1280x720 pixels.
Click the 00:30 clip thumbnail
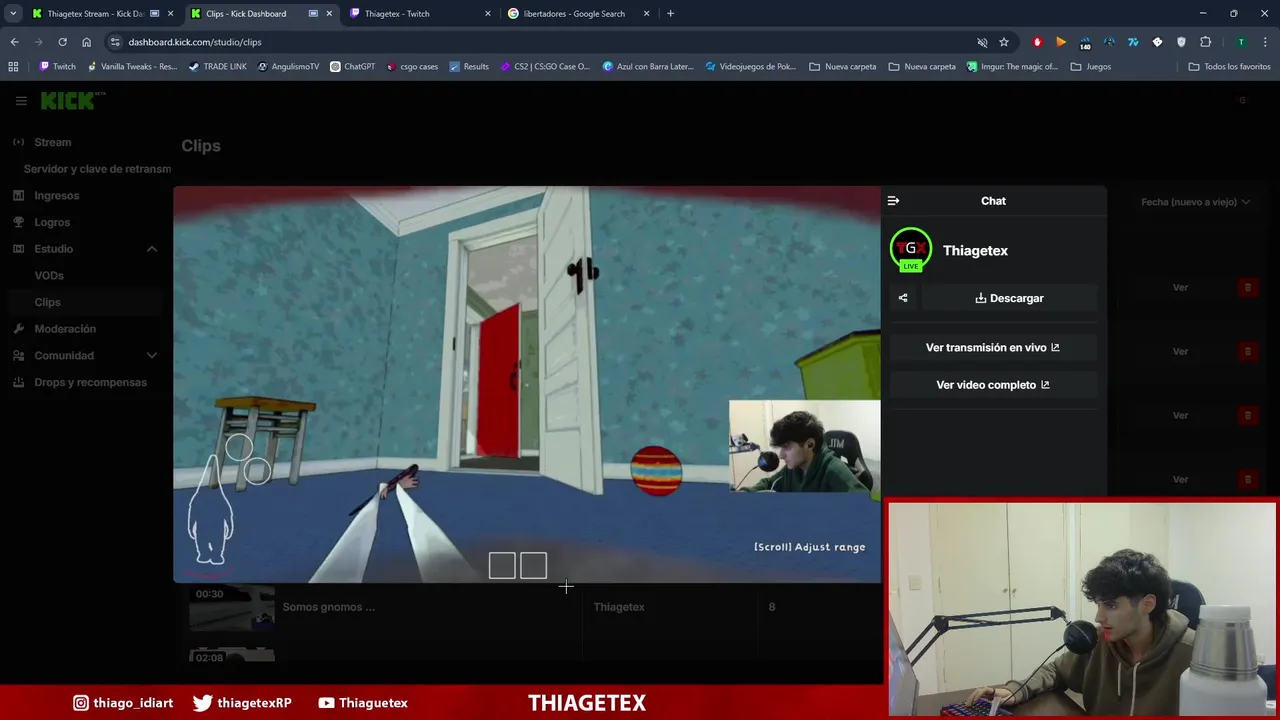pos(232,607)
